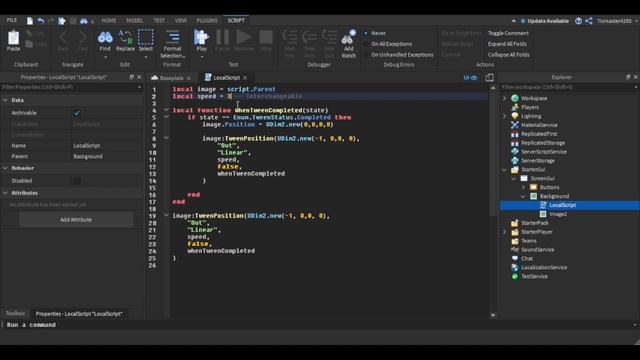Switch to the VIEW ribbon tab
Viewport: 640px width, 360px height.
click(x=181, y=20)
